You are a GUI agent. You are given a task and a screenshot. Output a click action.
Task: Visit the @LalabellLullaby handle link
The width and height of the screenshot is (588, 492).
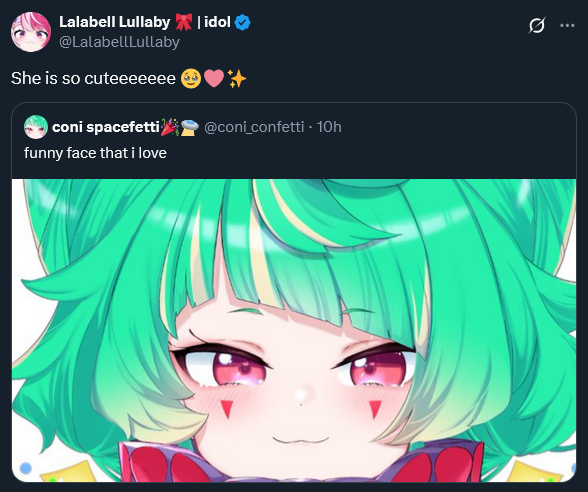119,42
